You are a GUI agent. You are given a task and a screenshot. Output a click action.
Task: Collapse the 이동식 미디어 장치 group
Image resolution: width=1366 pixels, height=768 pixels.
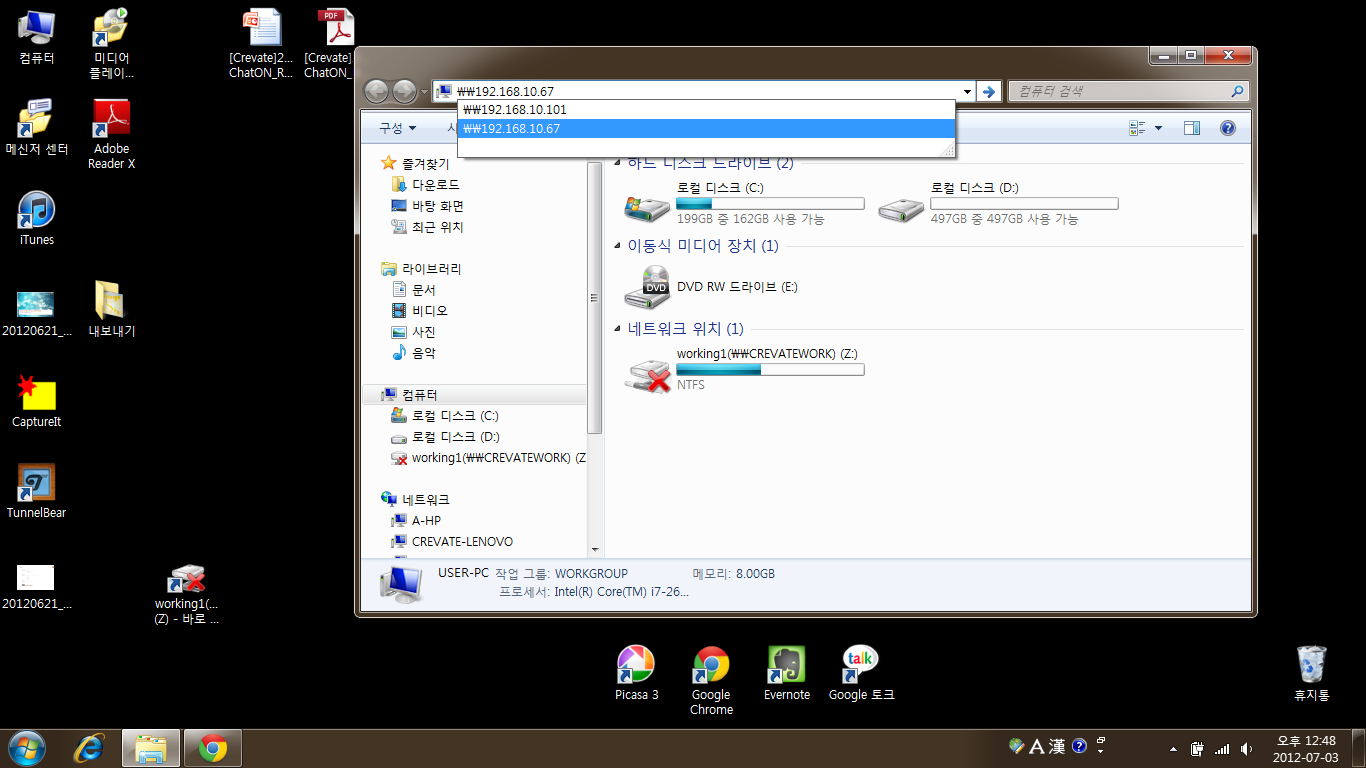[617, 246]
